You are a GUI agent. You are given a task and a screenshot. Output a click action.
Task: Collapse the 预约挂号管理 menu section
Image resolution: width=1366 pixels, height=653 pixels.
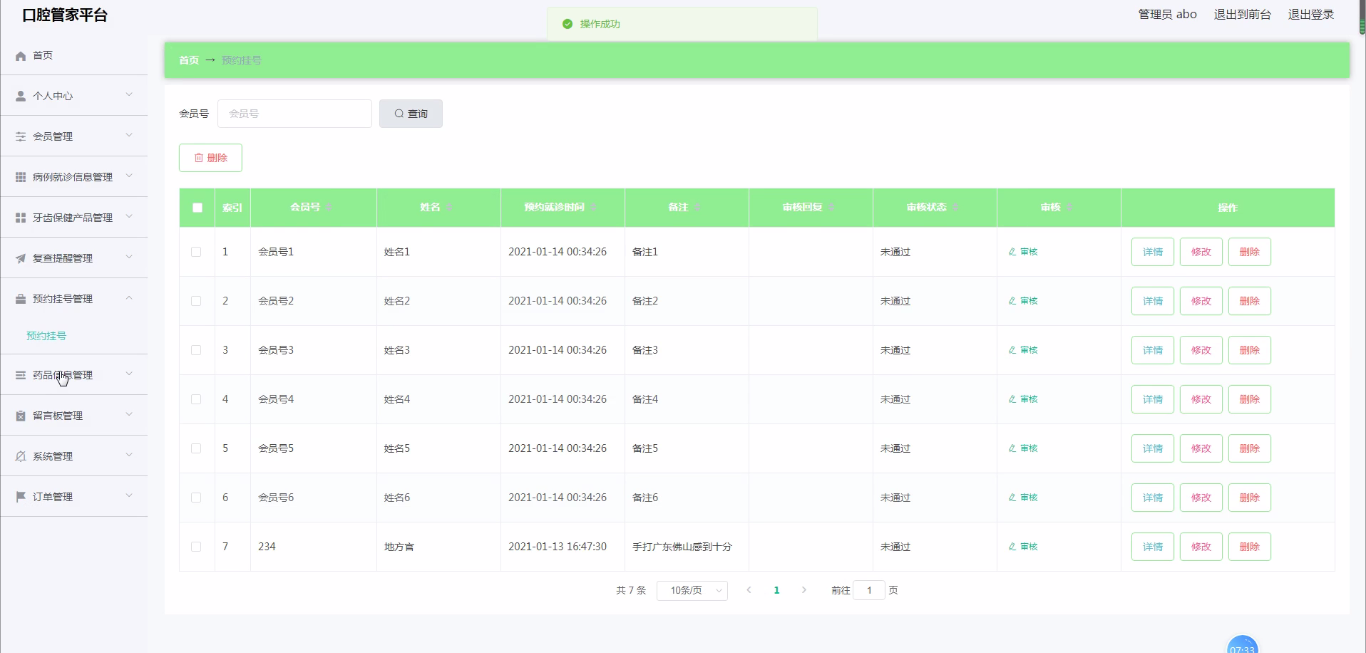pos(74,299)
